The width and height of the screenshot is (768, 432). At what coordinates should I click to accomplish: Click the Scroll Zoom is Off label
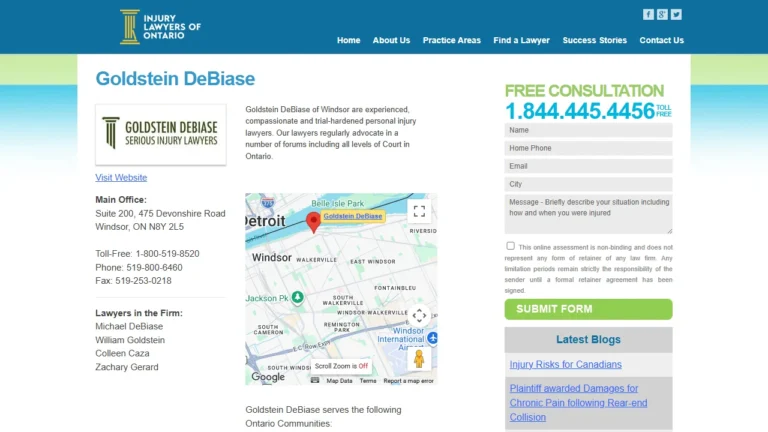click(341, 366)
